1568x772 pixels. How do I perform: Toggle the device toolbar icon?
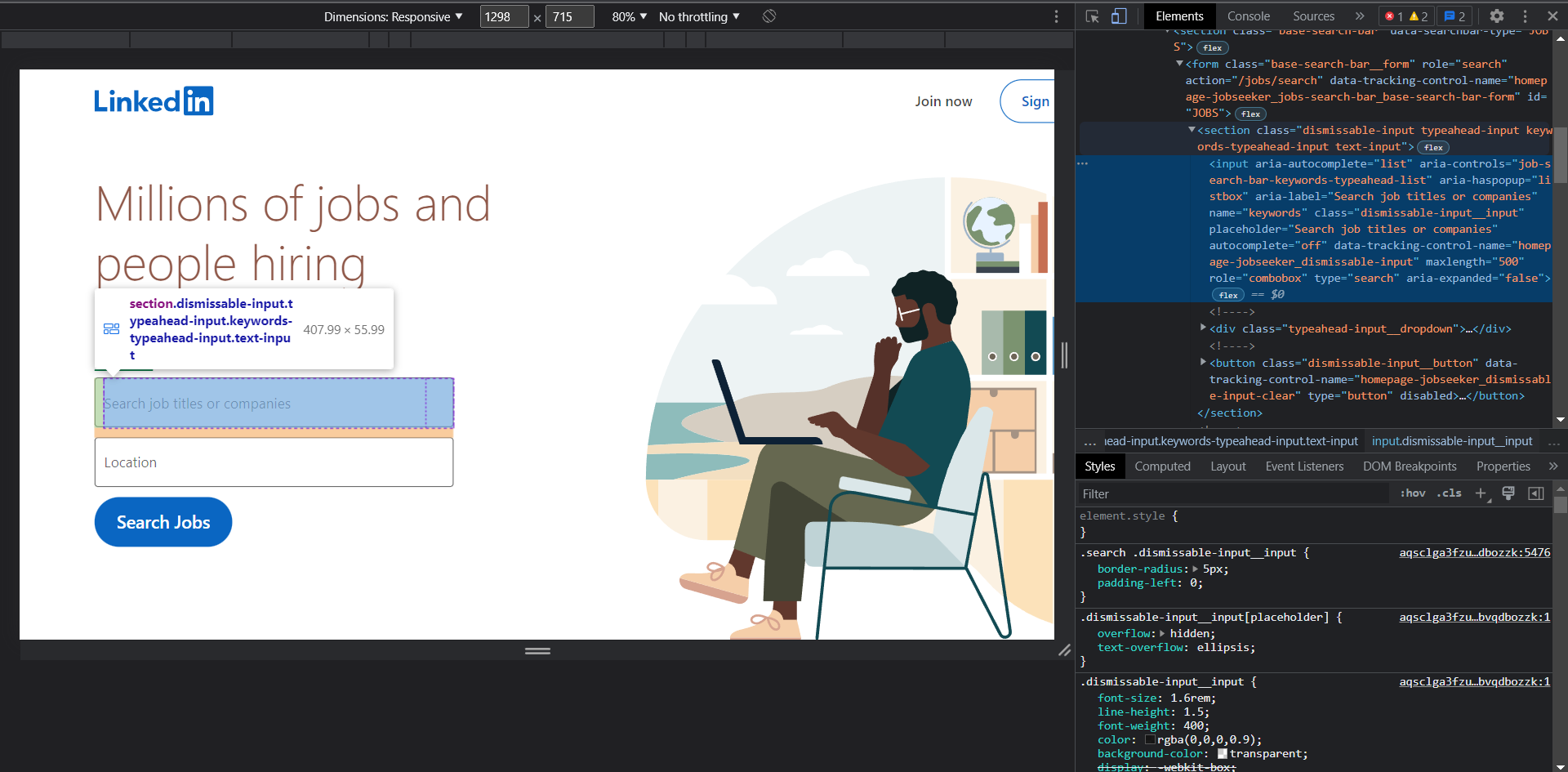click(1120, 16)
